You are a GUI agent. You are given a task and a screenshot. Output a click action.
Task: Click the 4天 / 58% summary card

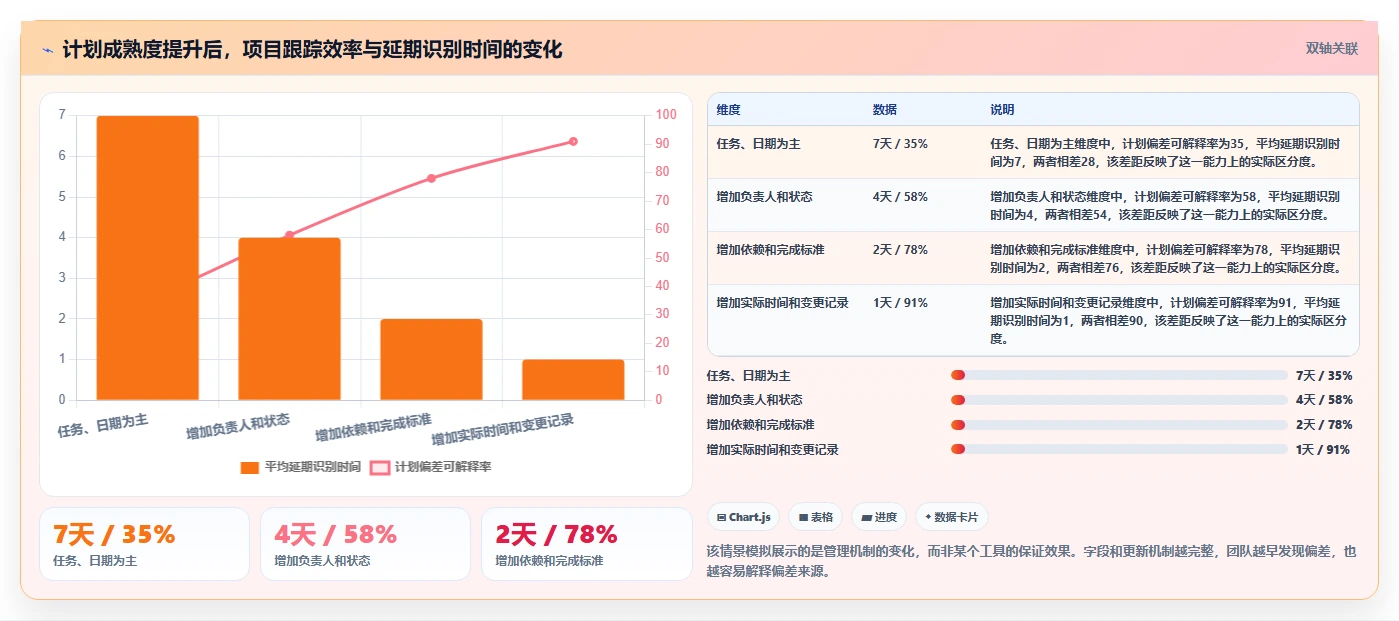point(365,544)
